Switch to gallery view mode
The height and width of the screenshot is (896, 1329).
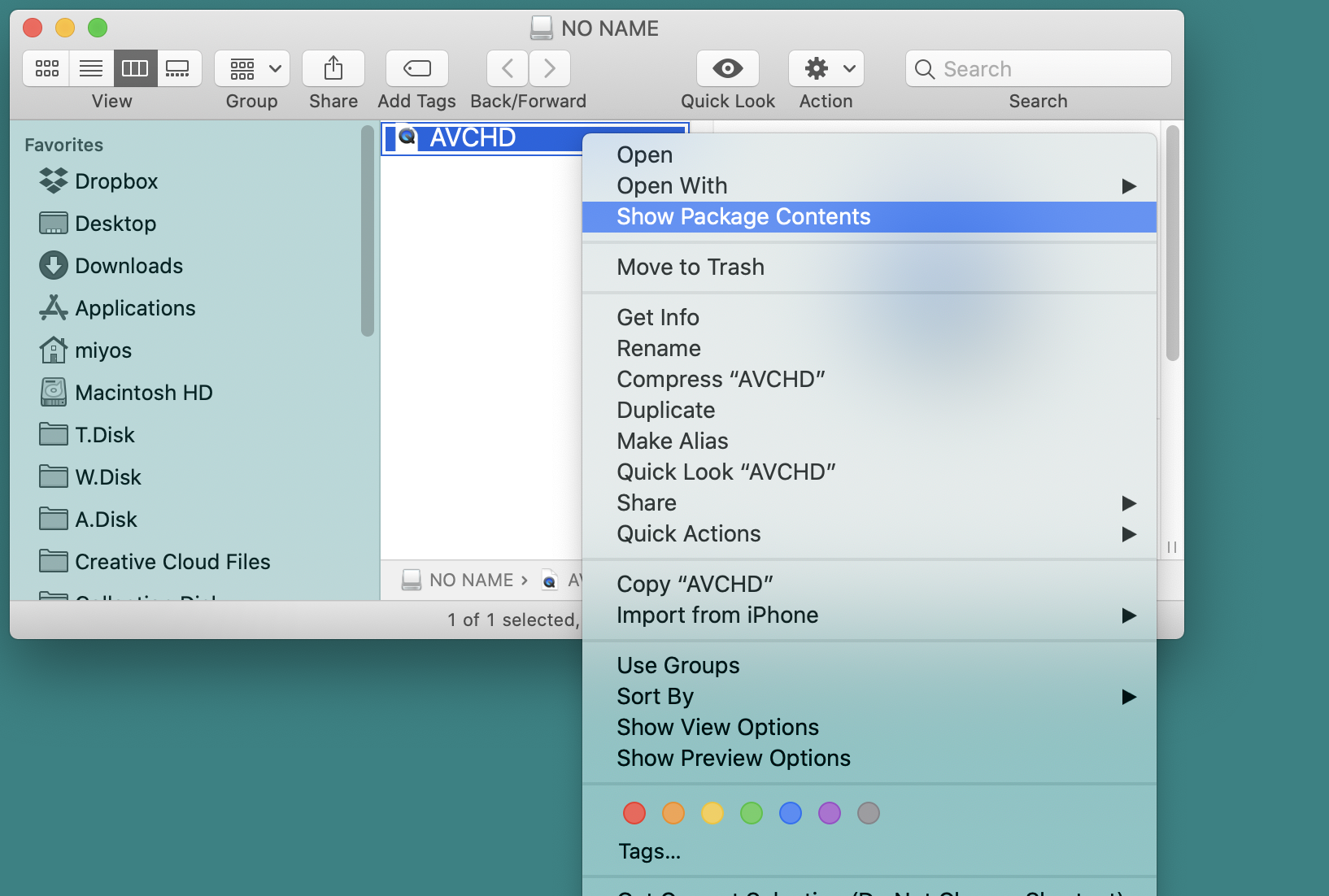coord(178,68)
